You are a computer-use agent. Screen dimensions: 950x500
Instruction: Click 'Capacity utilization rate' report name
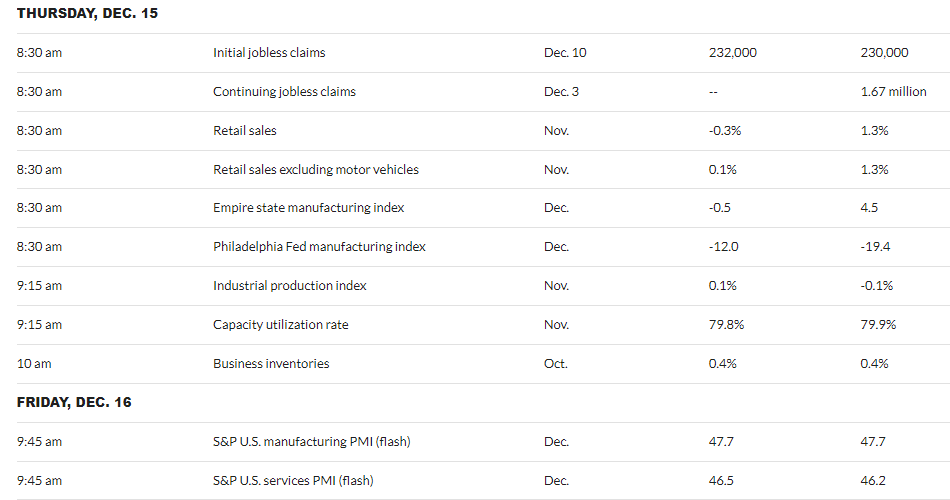(281, 324)
